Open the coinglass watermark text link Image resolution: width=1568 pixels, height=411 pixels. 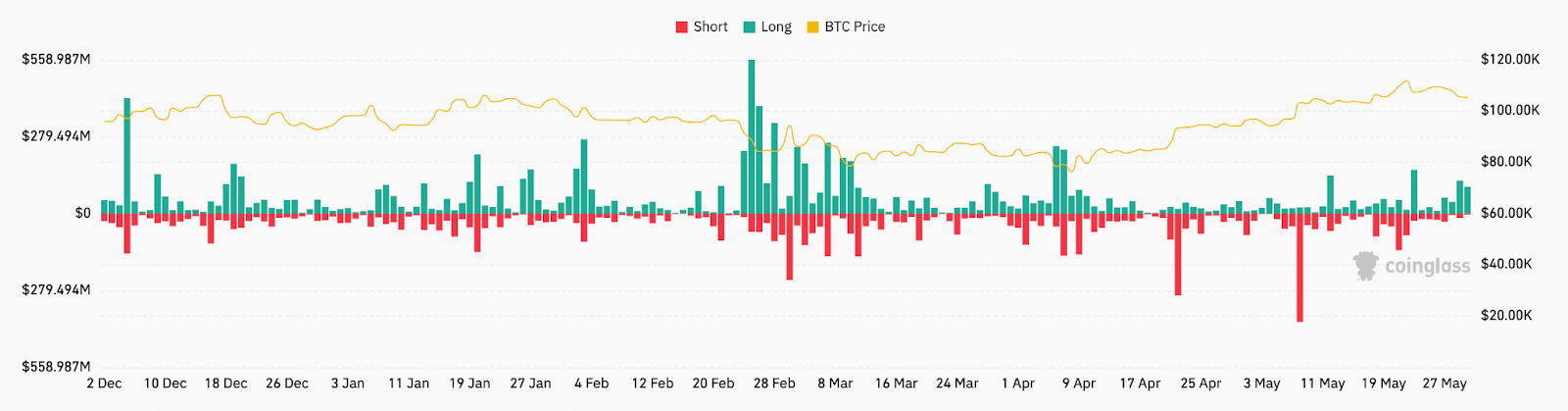click(x=1427, y=266)
